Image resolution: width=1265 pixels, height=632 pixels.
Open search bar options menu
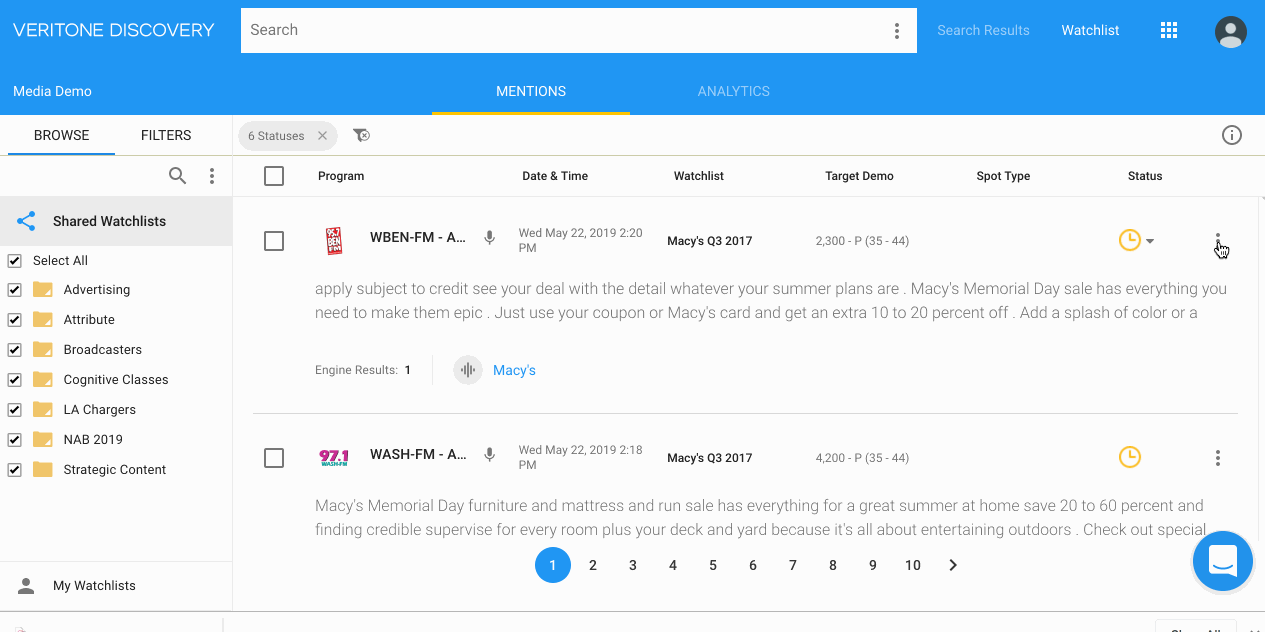pos(897,31)
